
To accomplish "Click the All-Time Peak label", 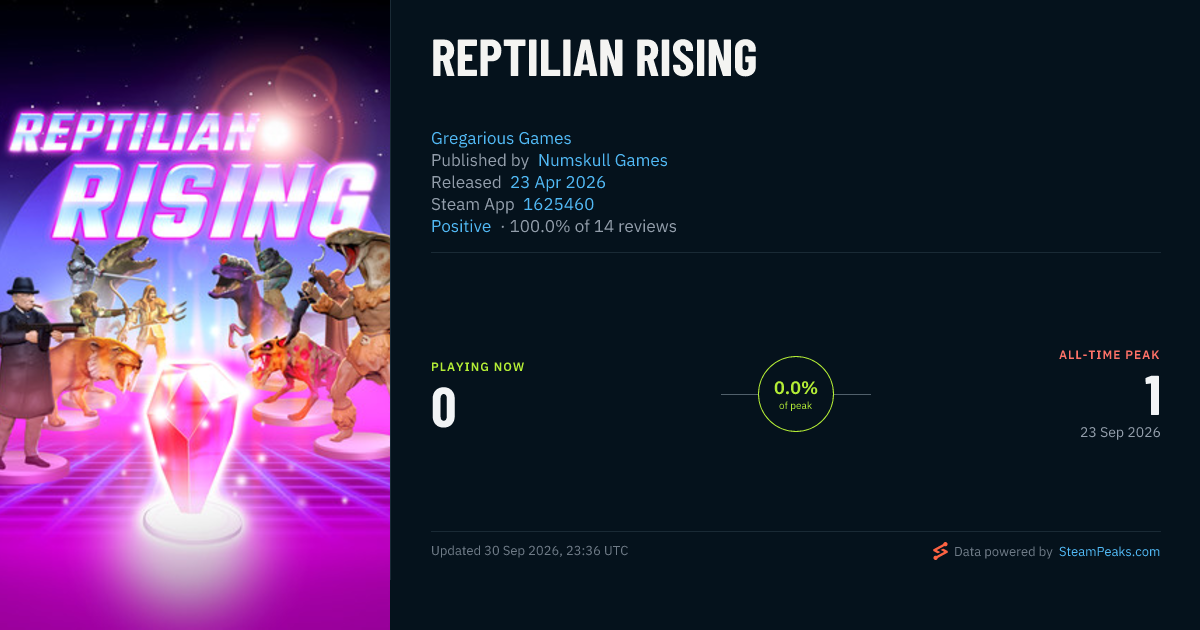I will click(x=1110, y=355).
